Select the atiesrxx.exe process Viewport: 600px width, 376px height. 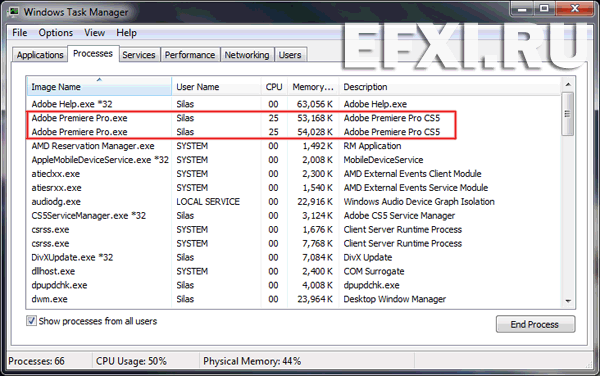point(293,188)
